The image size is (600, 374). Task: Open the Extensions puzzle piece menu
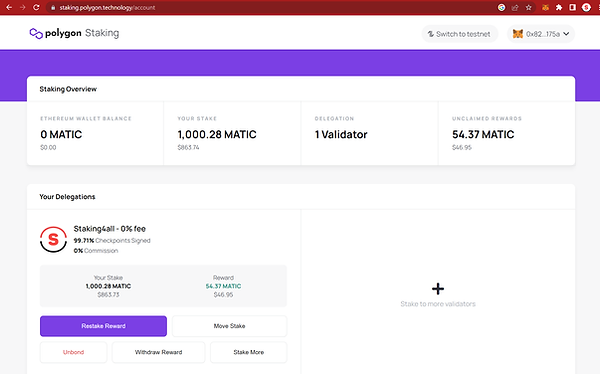[x=559, y=7]
